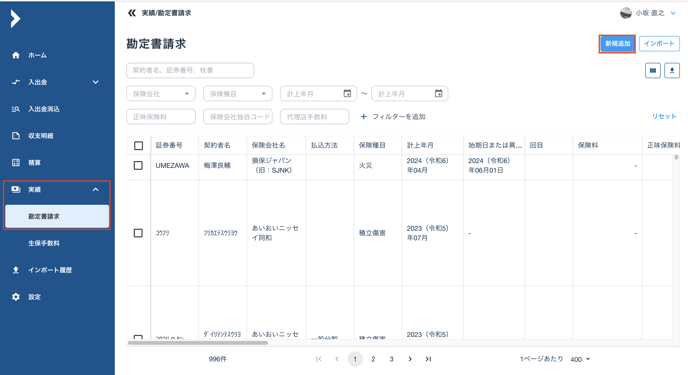The image size is (688, 375).
Task: Click the 入出金消込 sidebar icon
Action: click(x=16, y=109)
